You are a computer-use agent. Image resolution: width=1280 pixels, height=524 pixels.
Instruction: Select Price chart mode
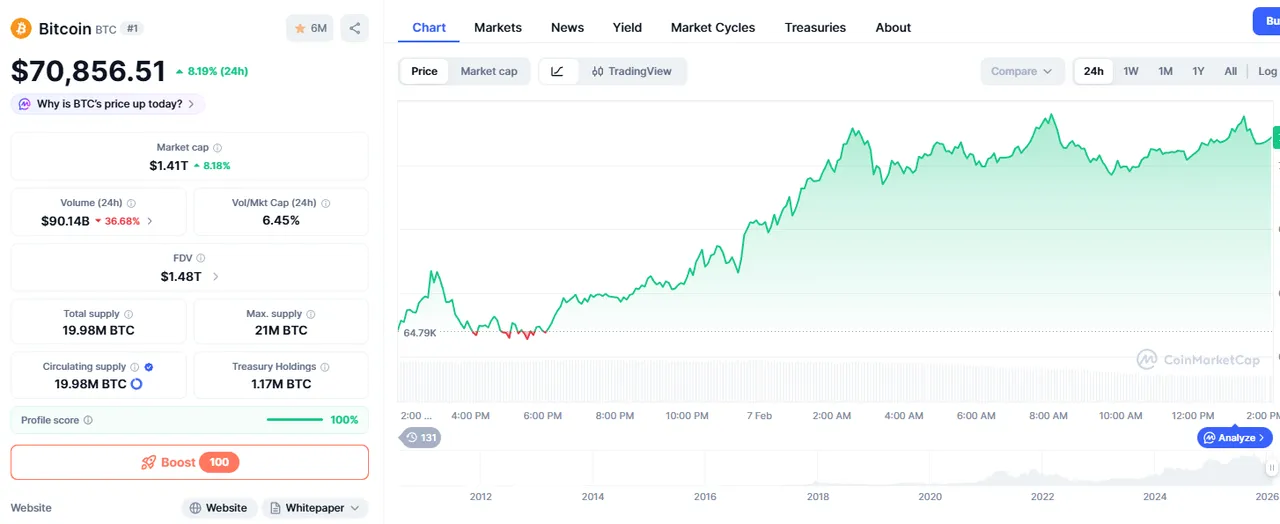click(x=424, y=71)
